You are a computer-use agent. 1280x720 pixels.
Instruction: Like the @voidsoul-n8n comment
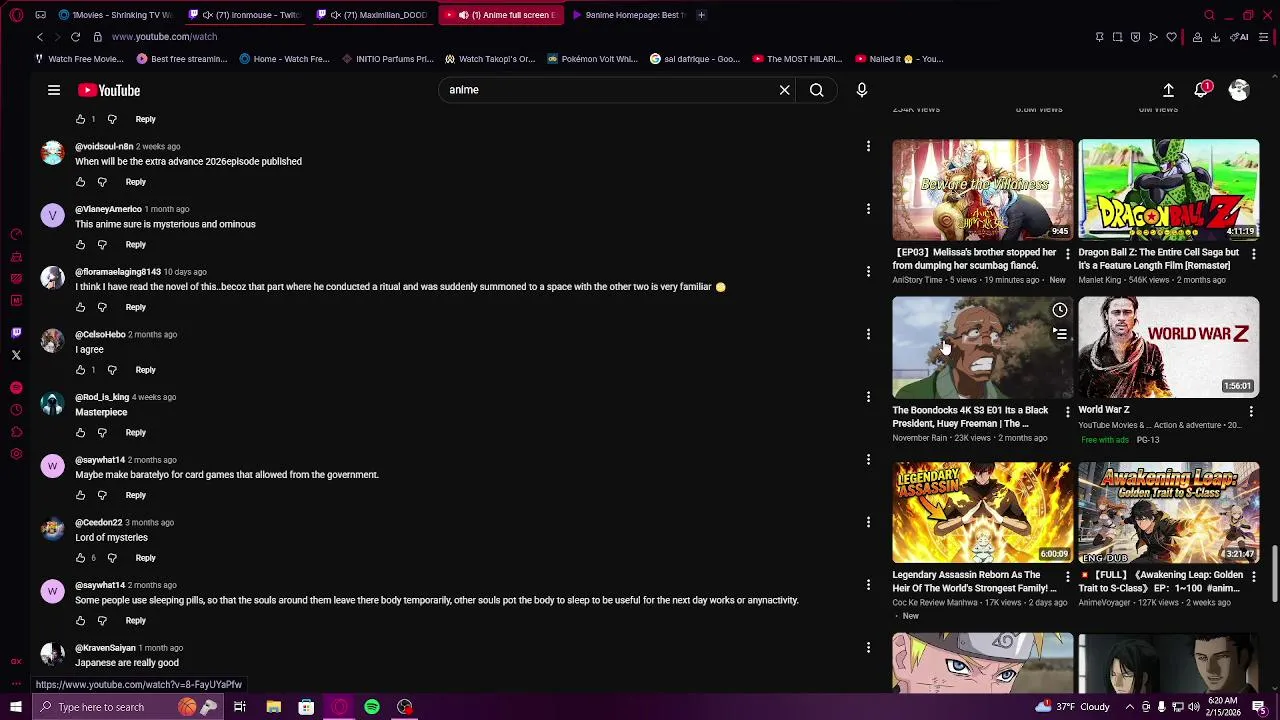click(81, 182)
